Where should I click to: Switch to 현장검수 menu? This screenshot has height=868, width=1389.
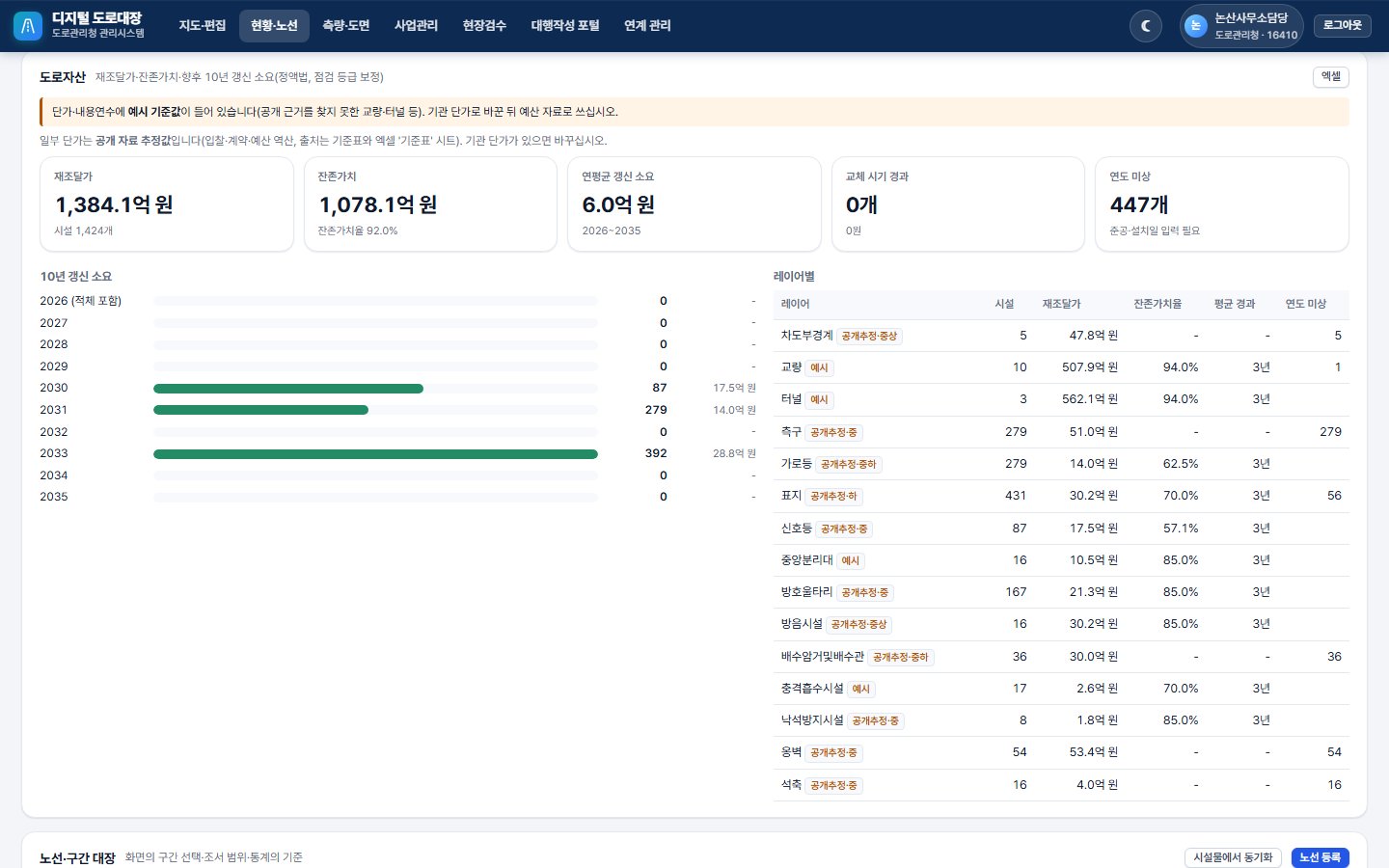[484, 26]
